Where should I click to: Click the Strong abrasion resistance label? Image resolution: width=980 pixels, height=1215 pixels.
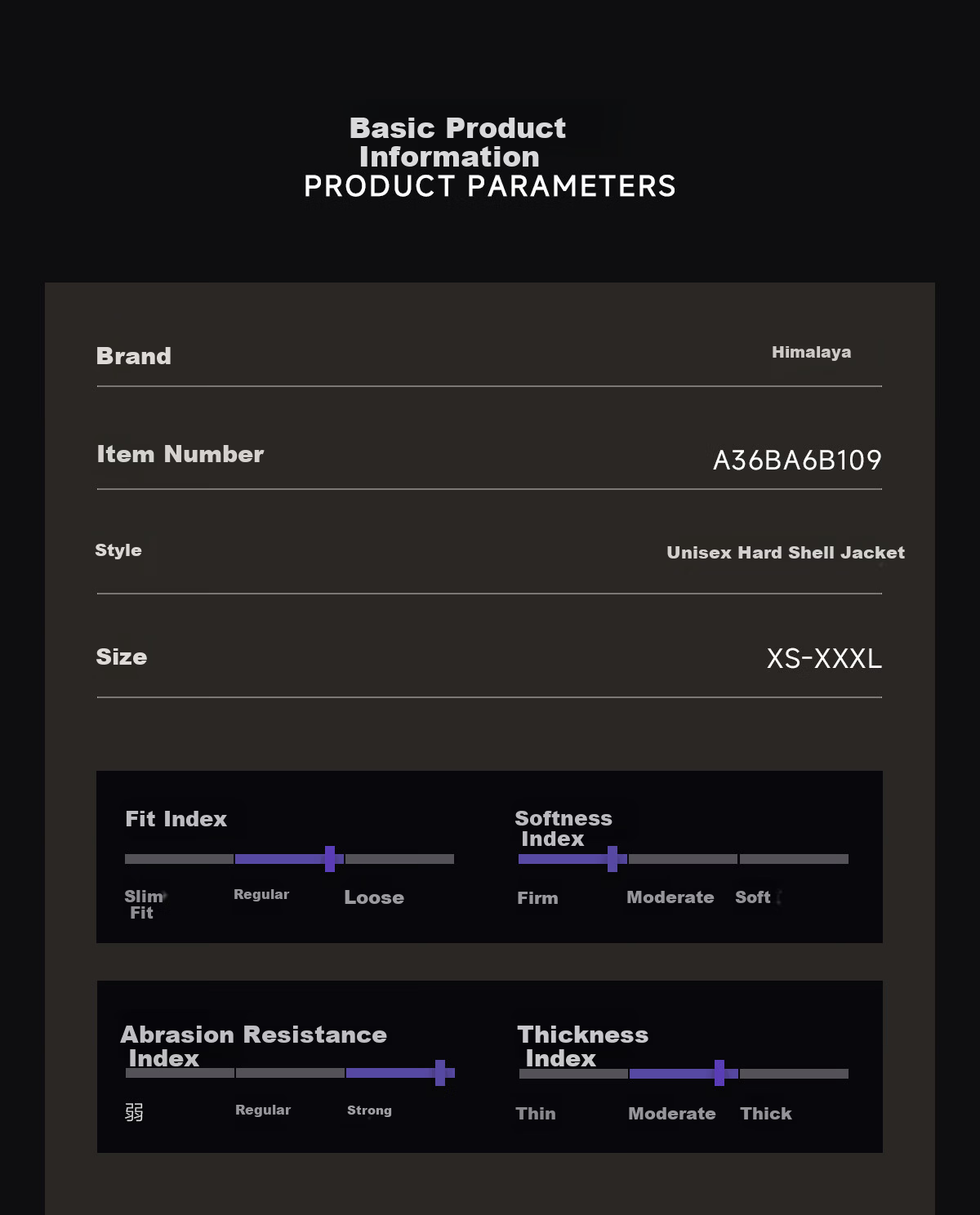[x=369, y=1110]
